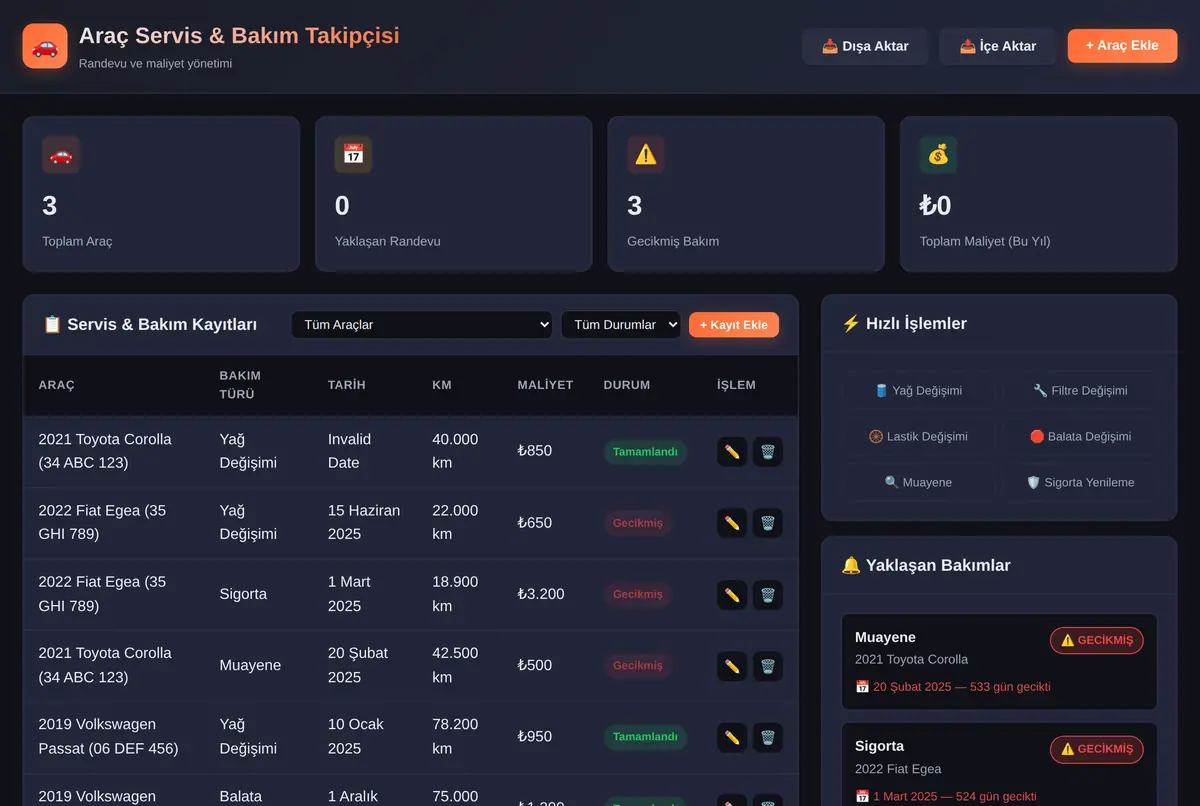Click the Gecikmiş Bakım stat card
Viewport: 1200px width, 806px height.
click(x=746, y=194)
